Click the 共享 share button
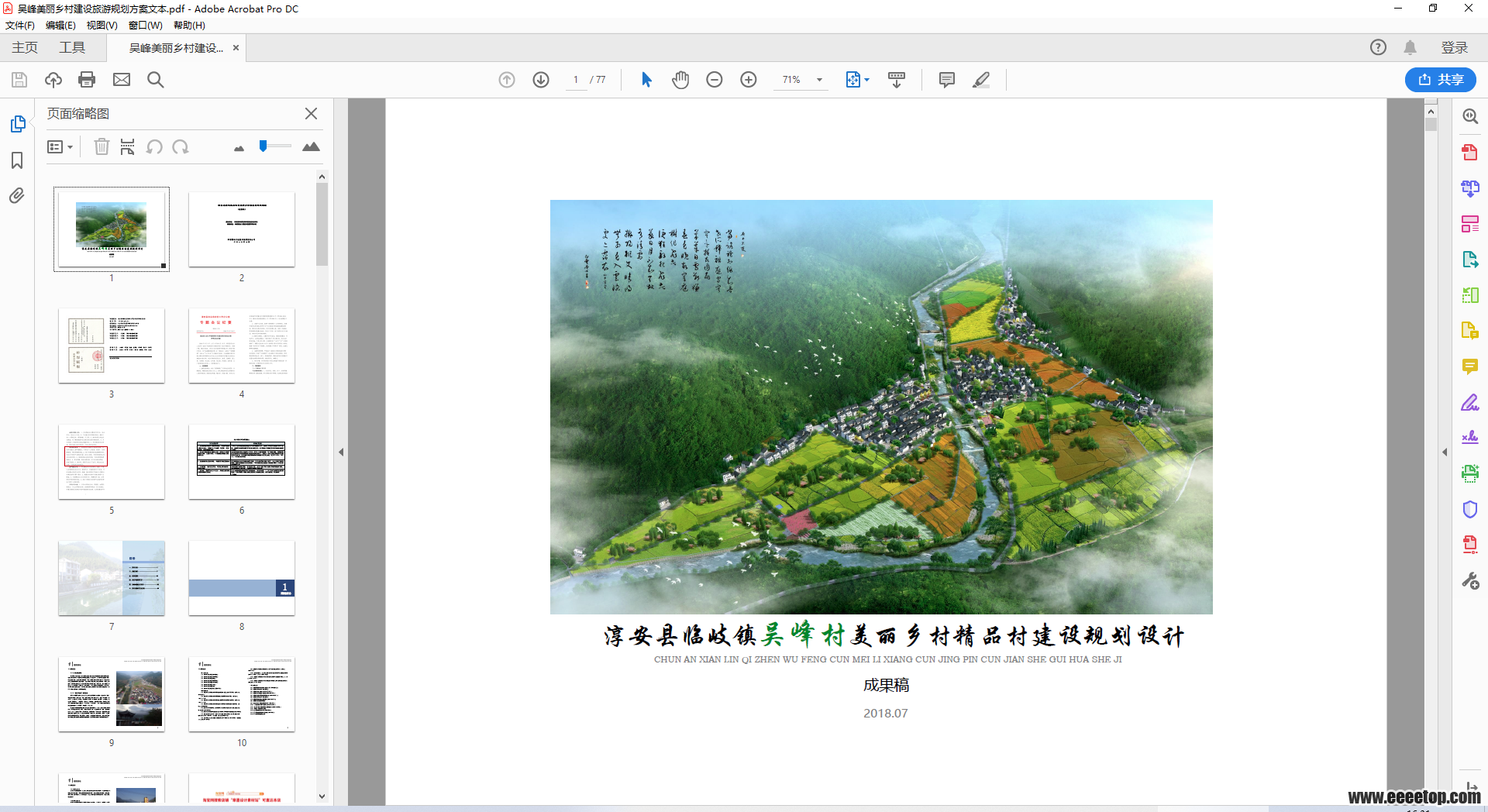The width and height of the screenshot is (1488, 812). pyautogui.click(x=1440, y=80)
